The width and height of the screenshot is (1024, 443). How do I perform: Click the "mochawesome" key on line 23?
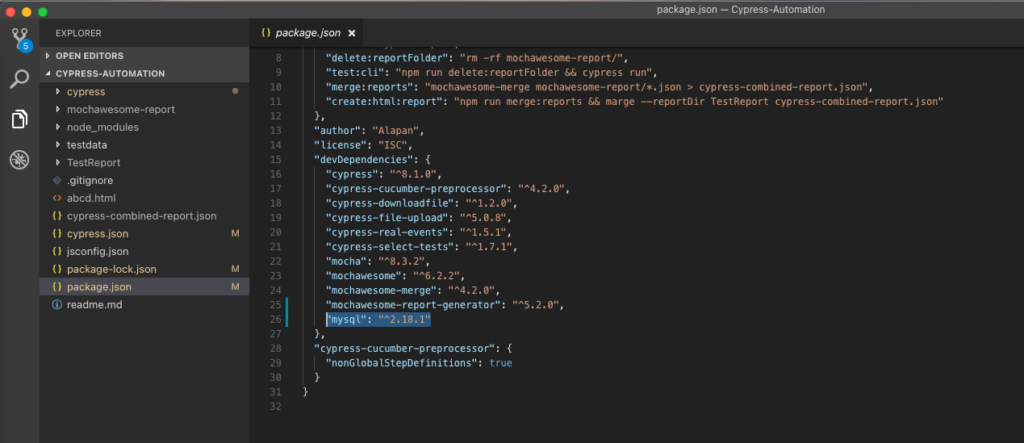pyautogui.click(x=362, y=276)
